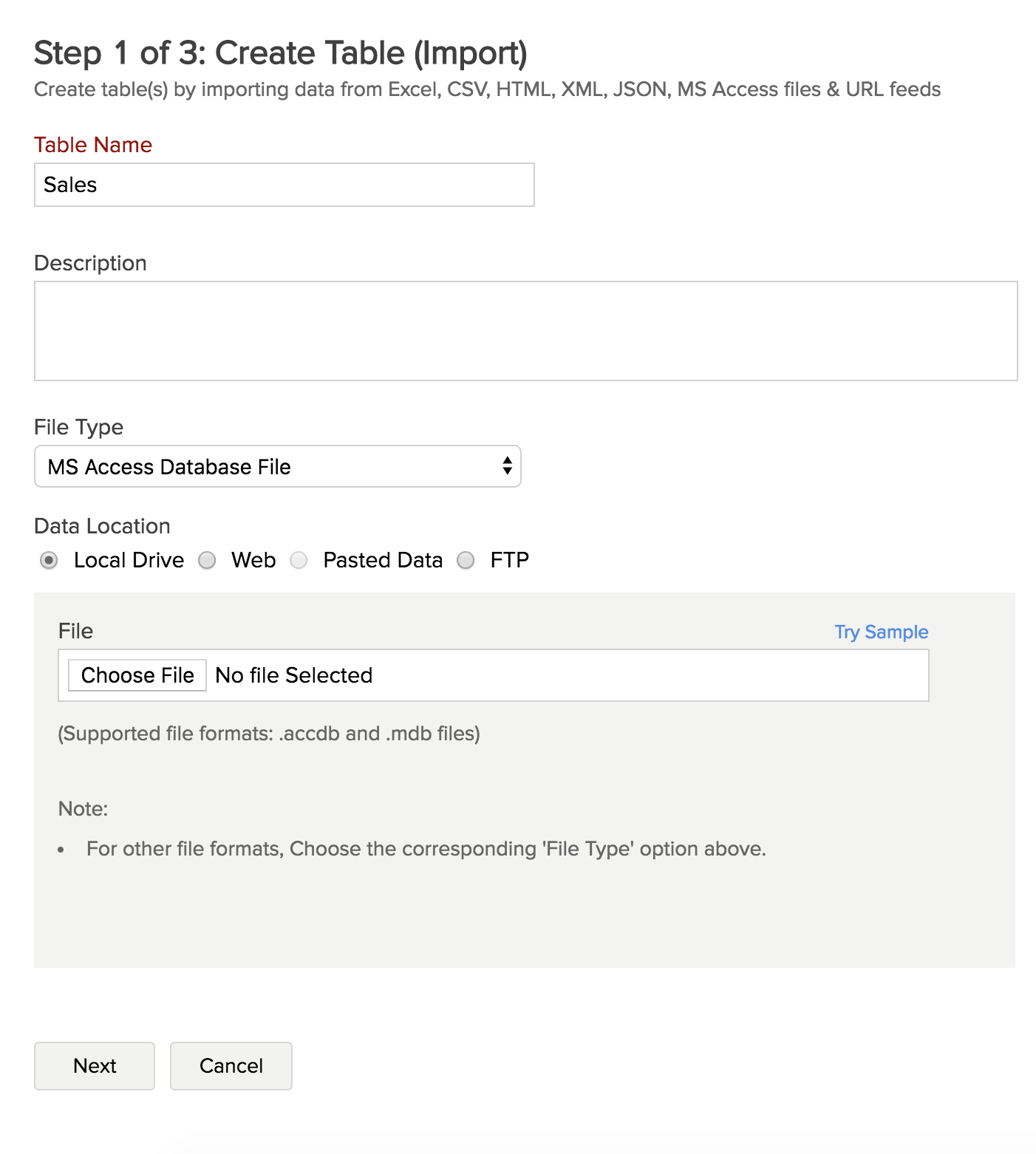Click the Choose File button
The width and height of the screenshot is (1036, 1154).
click(137, 675)
